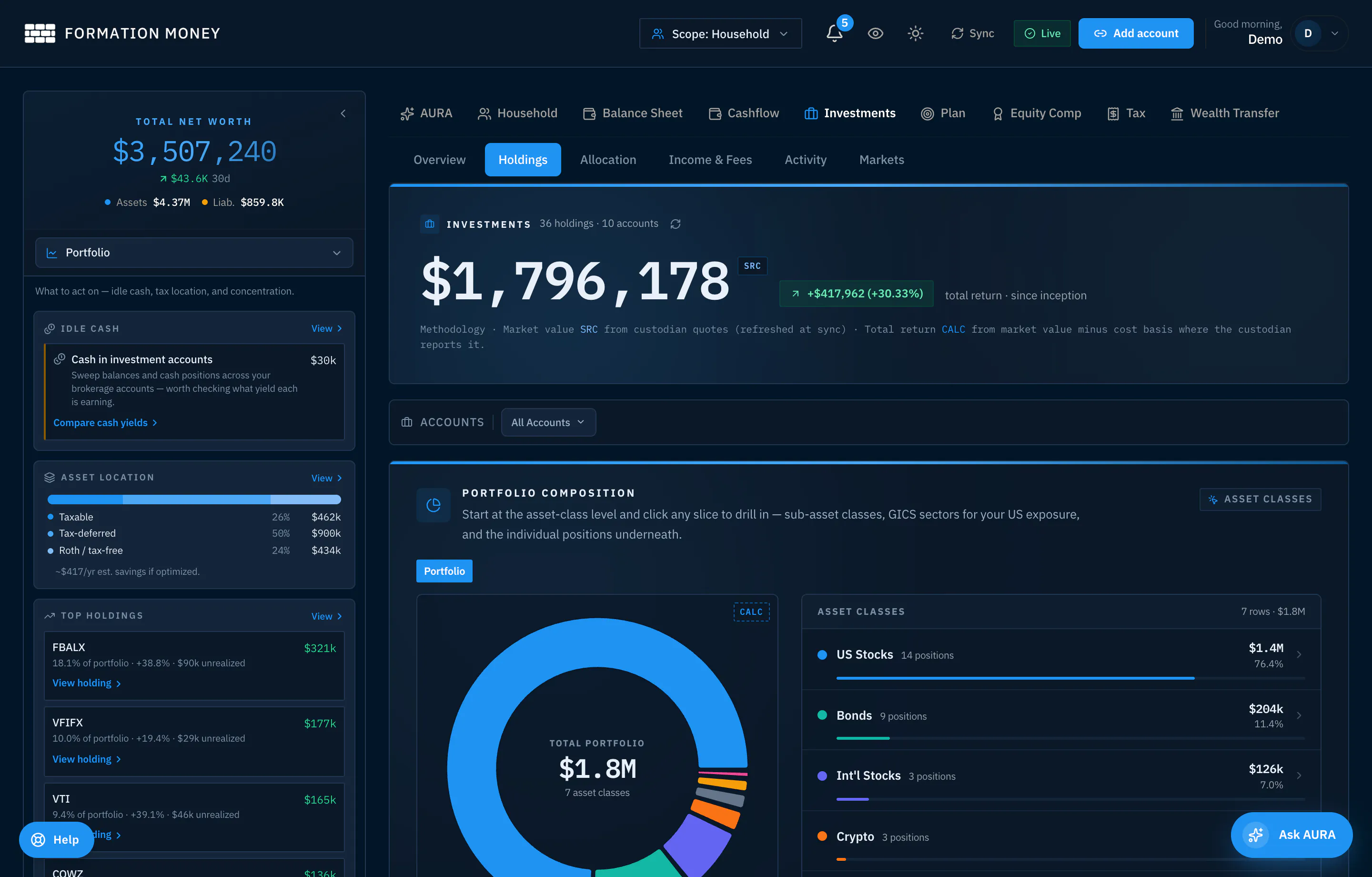Open notifications bell with 5 badge
Screen dimensions: 1372x877
(x=835, y=33)
